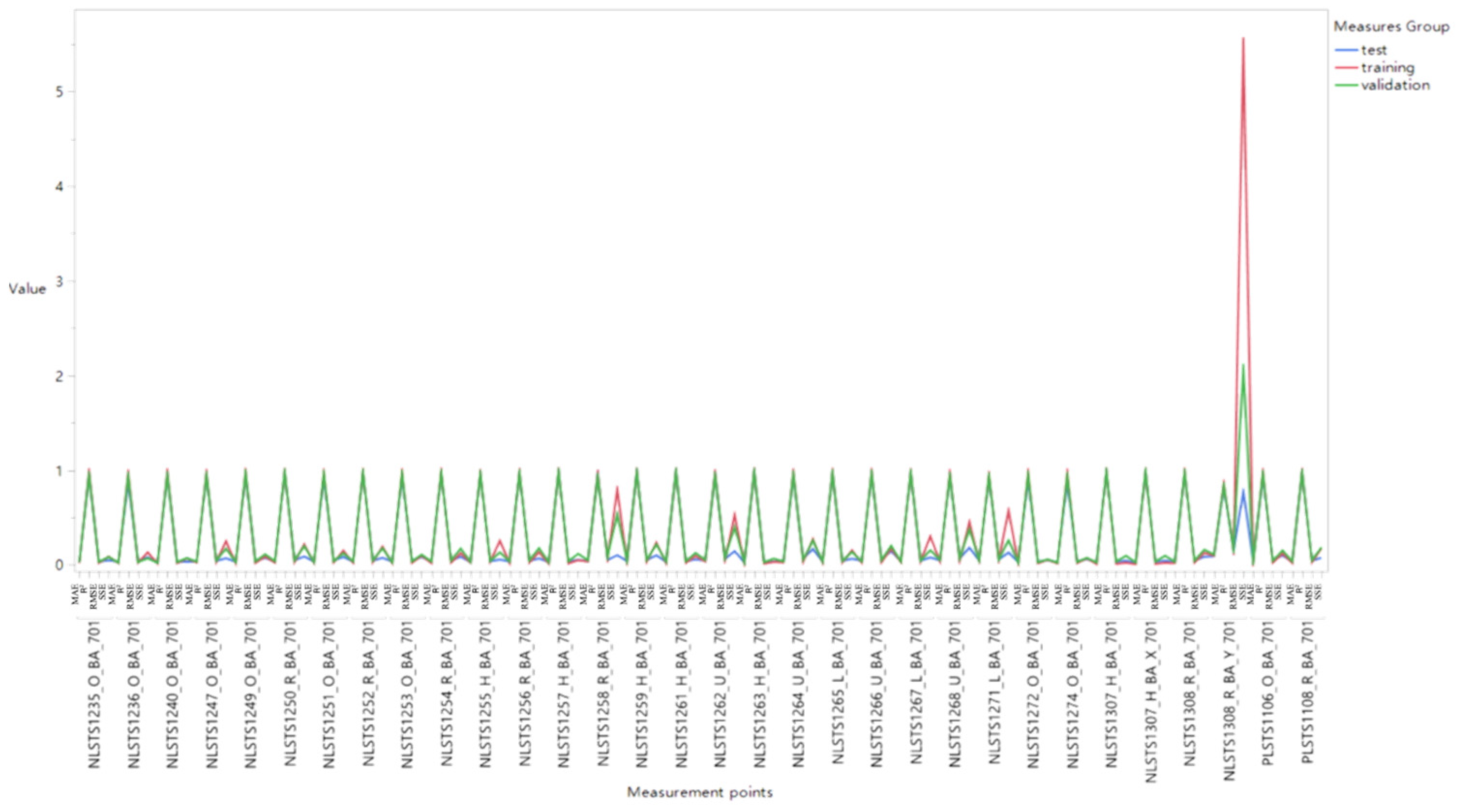Click the PLSTS1106_O_BA_701 axis label
This screenshot has width=1457, height=812.
pos(1269,692)
